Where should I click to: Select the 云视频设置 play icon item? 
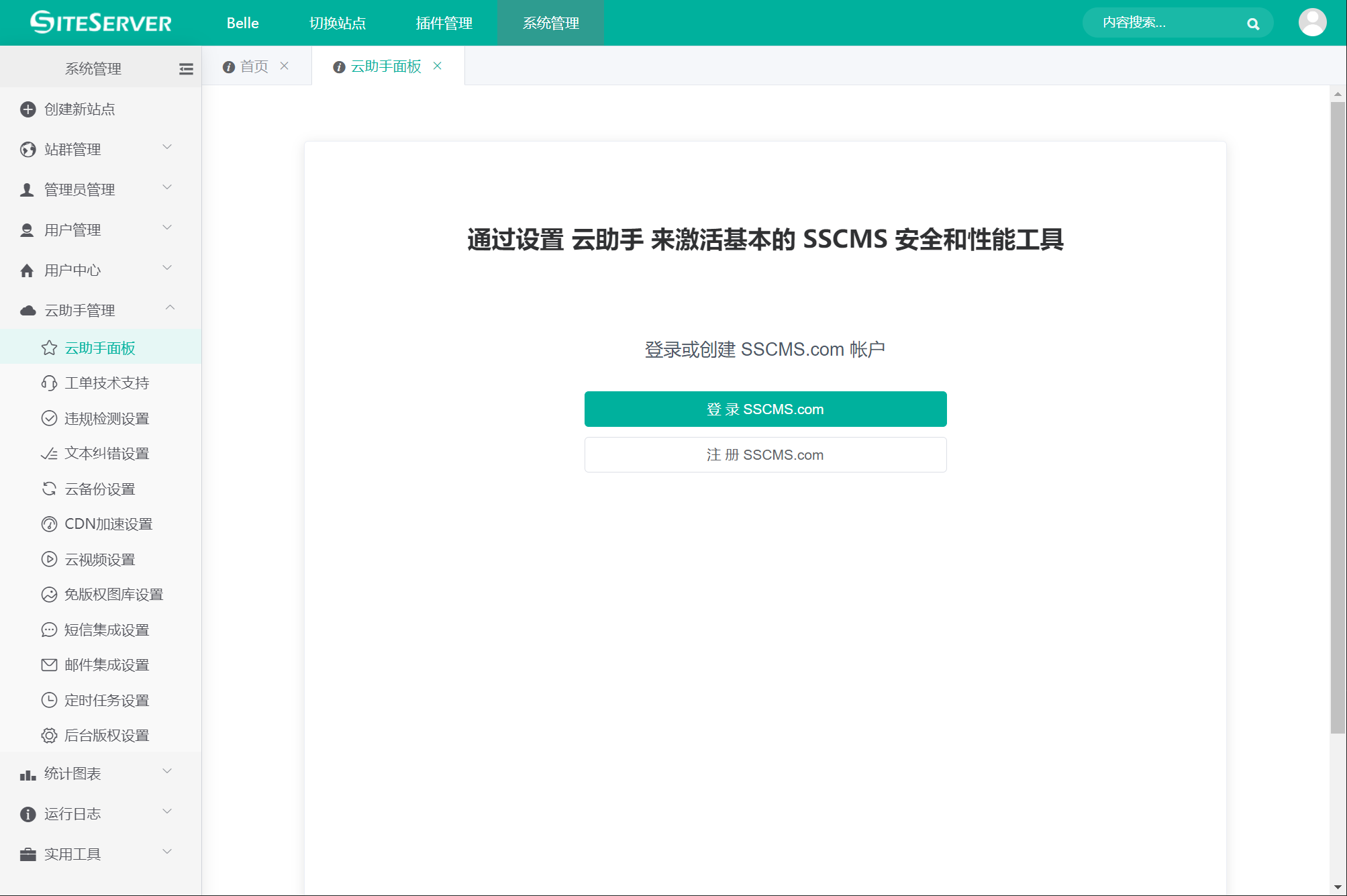(49, 560)
